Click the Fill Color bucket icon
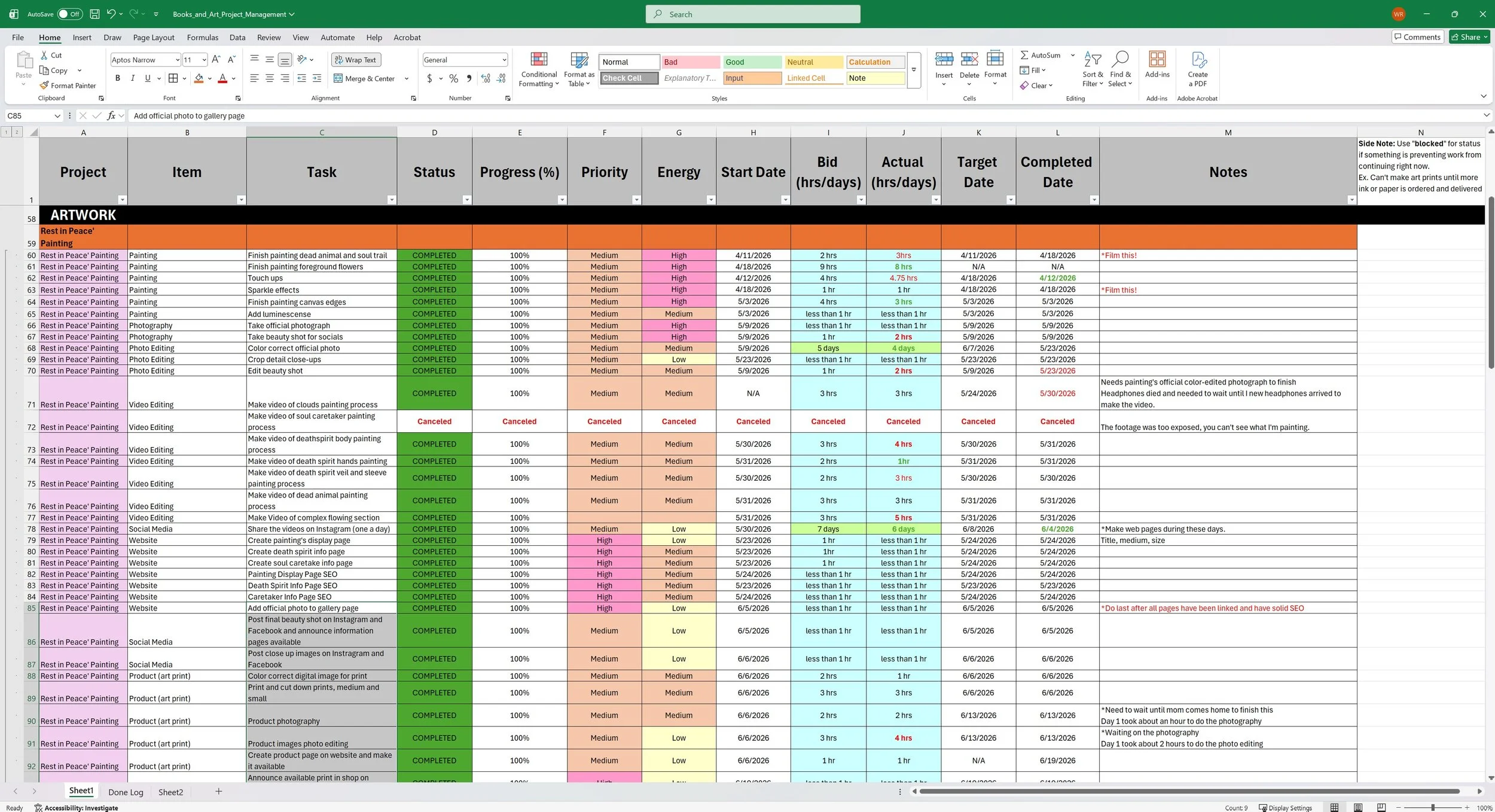Screen dimensions: 1495x812 (x=199, y=78)
